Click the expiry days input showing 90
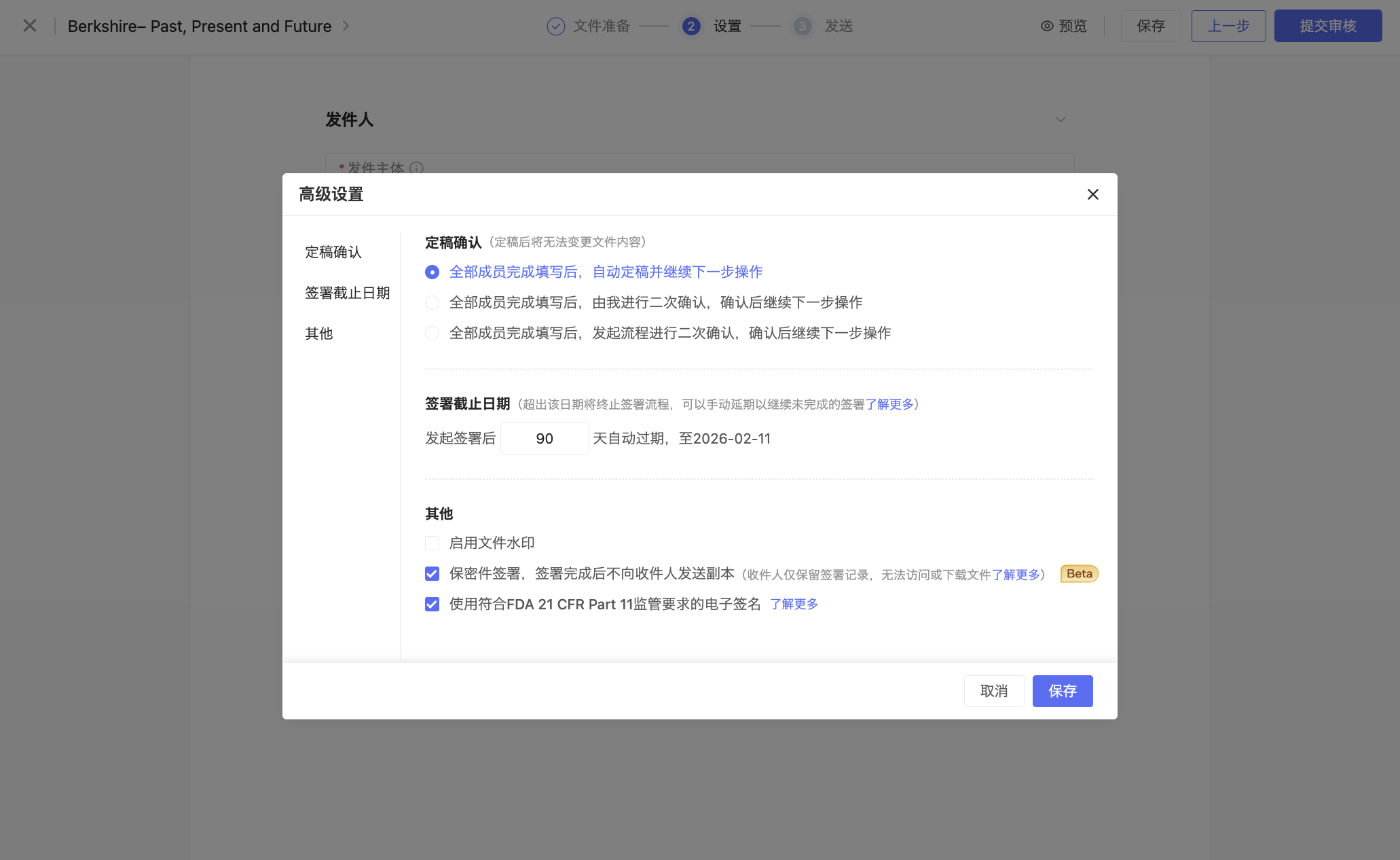 click(x=544, y=438)
